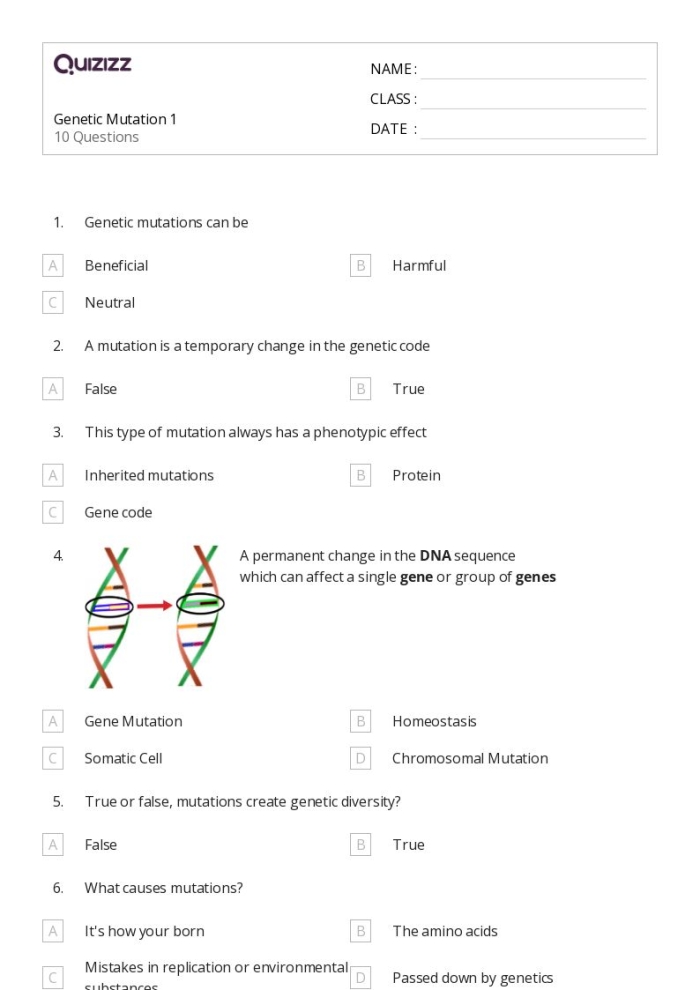
Task: Select A Gene Mutation answer
Action: pos(53,722)
